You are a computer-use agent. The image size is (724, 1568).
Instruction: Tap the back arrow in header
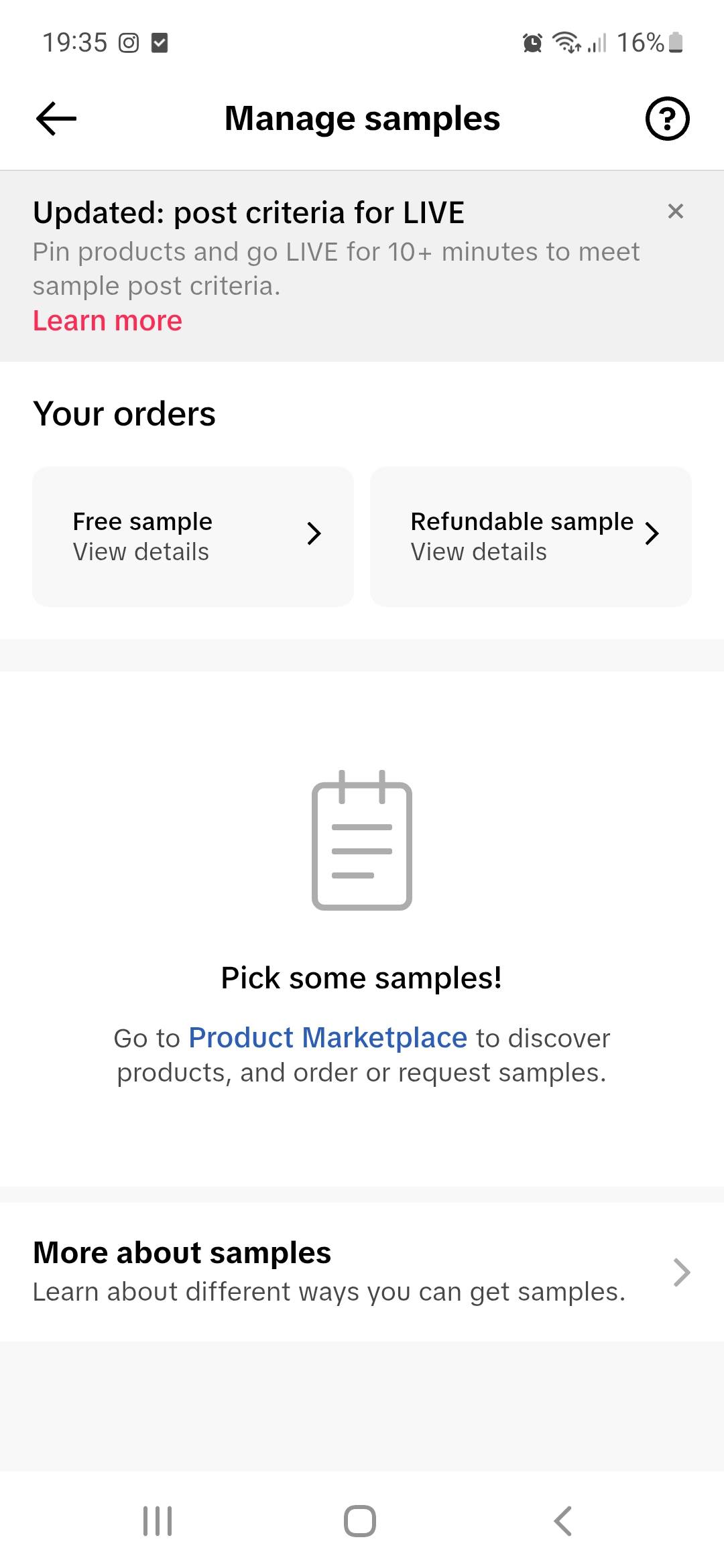pyautogui.click(x=56, y=119)
